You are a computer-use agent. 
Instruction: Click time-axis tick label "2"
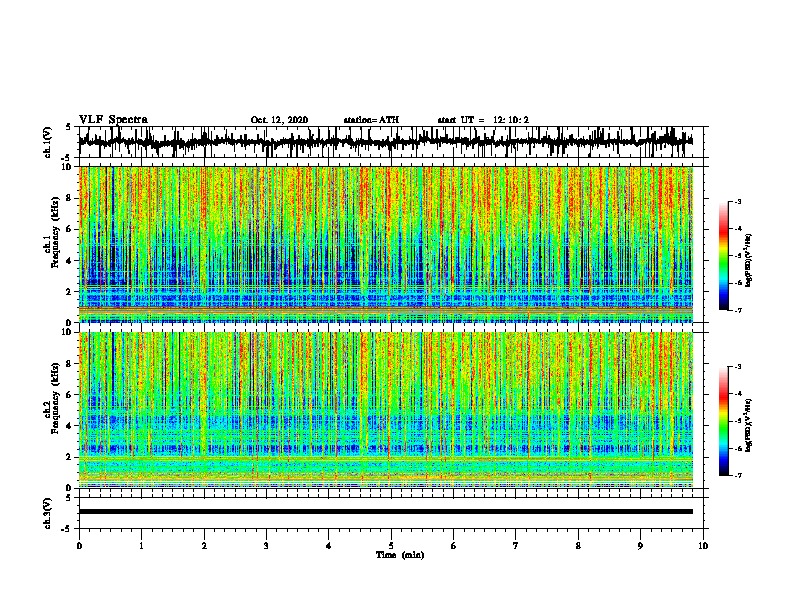click(x=204, y=545)
